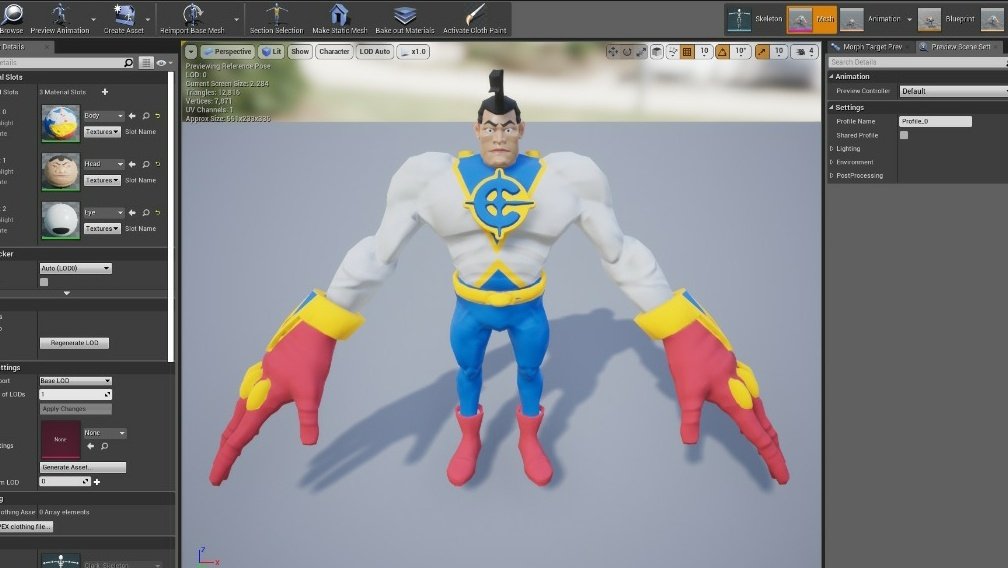Image resolution: width=1008 pixels, height=568 pixels.
Task: Click the coordinate system cube icon in viewport
Action: (656, 51)
